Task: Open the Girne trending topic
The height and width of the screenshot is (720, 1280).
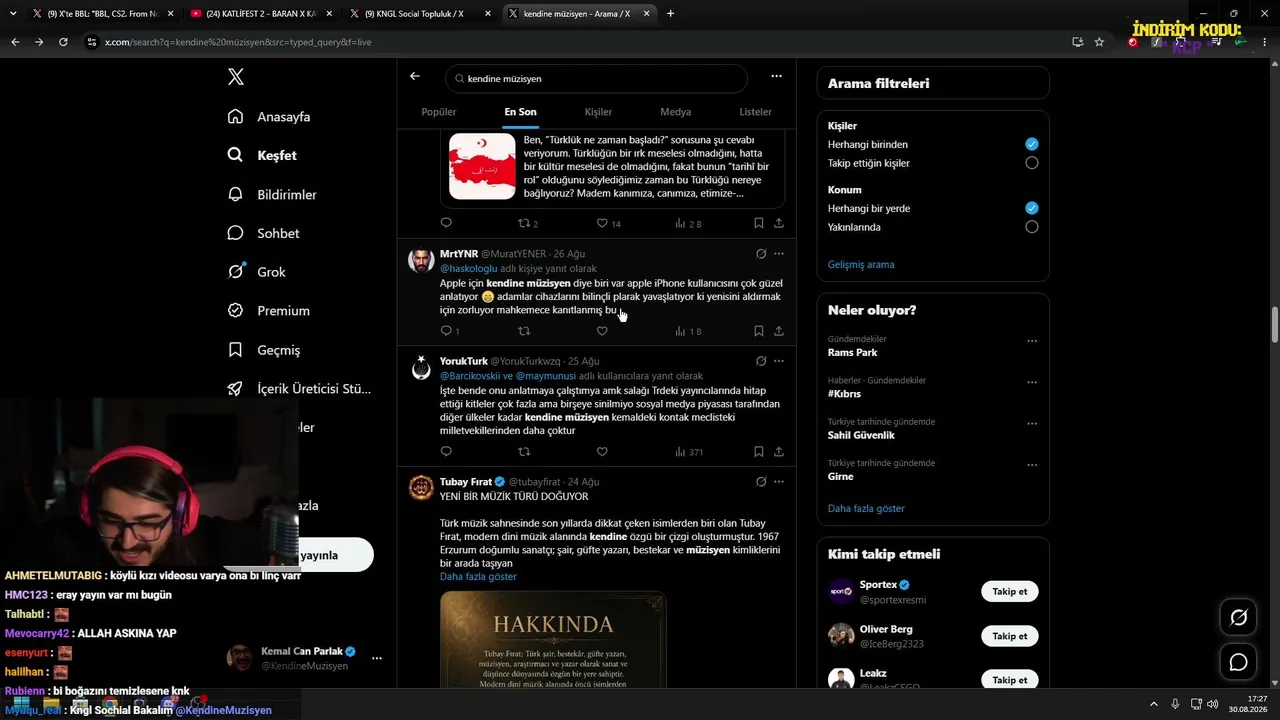Action: [x=841, y=477]
